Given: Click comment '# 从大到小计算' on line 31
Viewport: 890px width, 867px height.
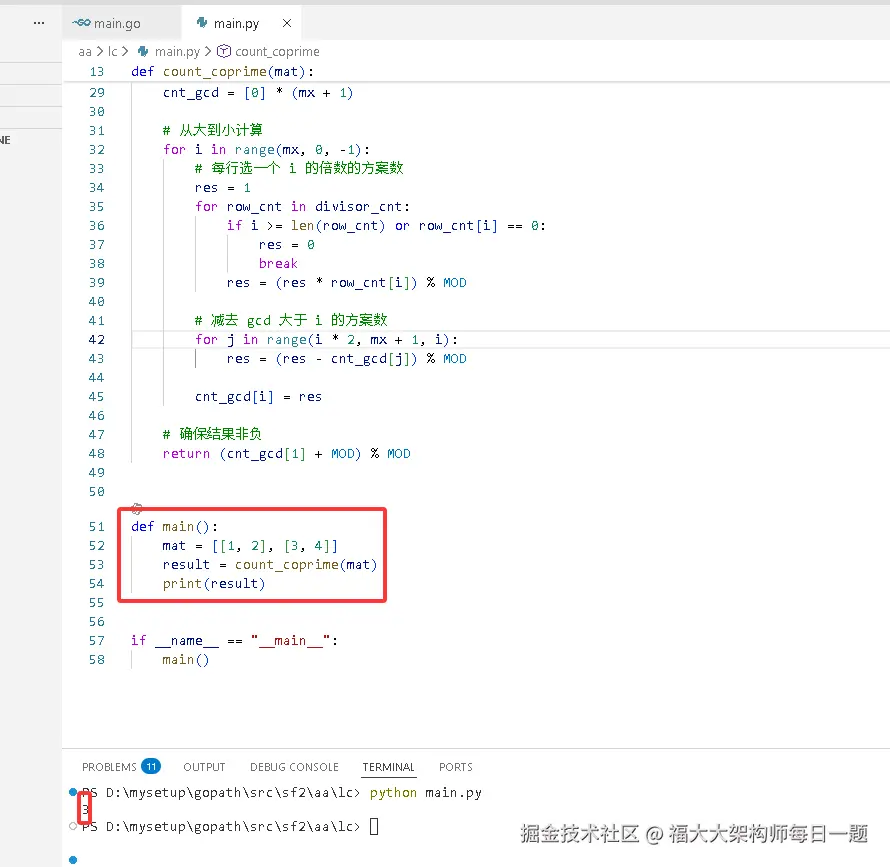Looking at the screenshot, I should 212,131.
